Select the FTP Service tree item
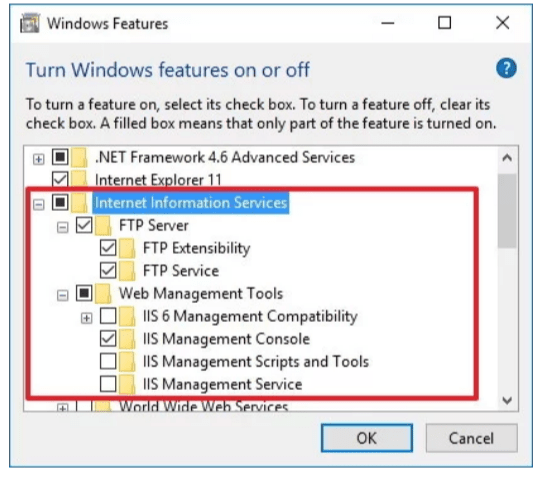 pyautogui.click(x=180, y=271)
